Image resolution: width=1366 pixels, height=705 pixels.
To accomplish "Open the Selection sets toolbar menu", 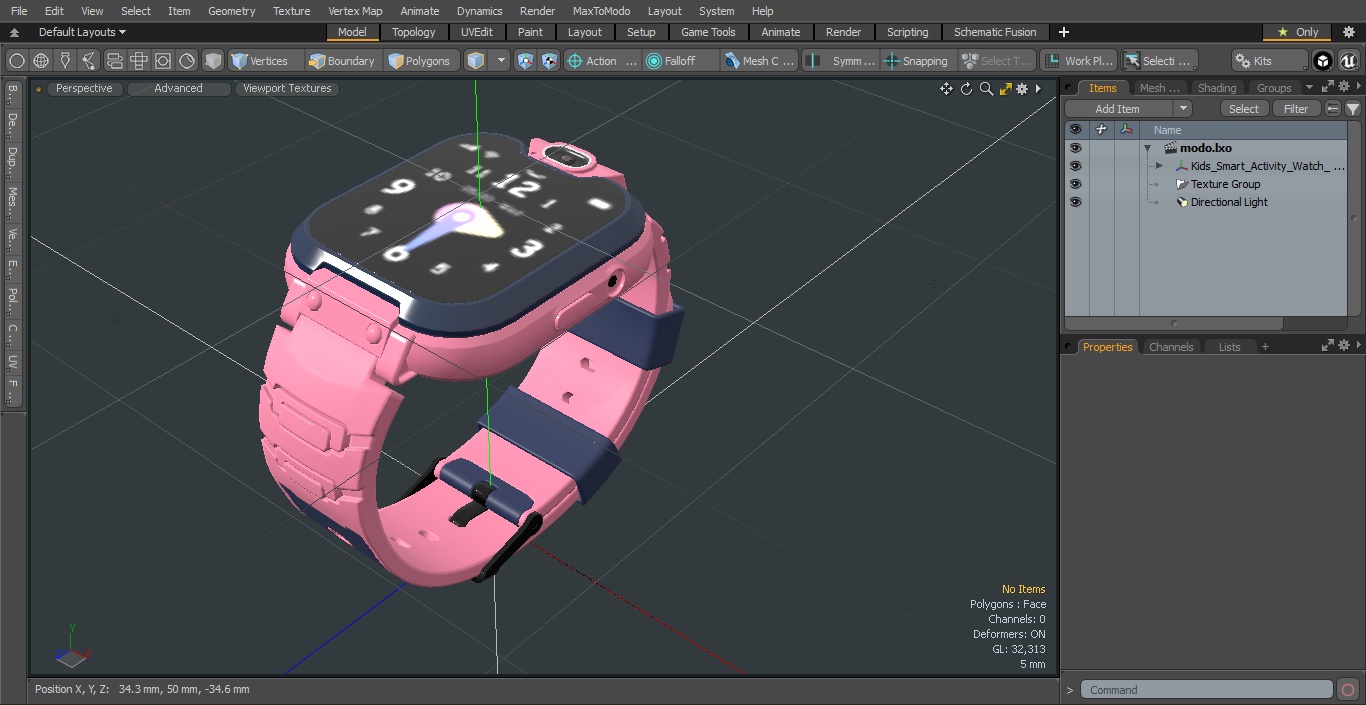I will [1158, 61].
